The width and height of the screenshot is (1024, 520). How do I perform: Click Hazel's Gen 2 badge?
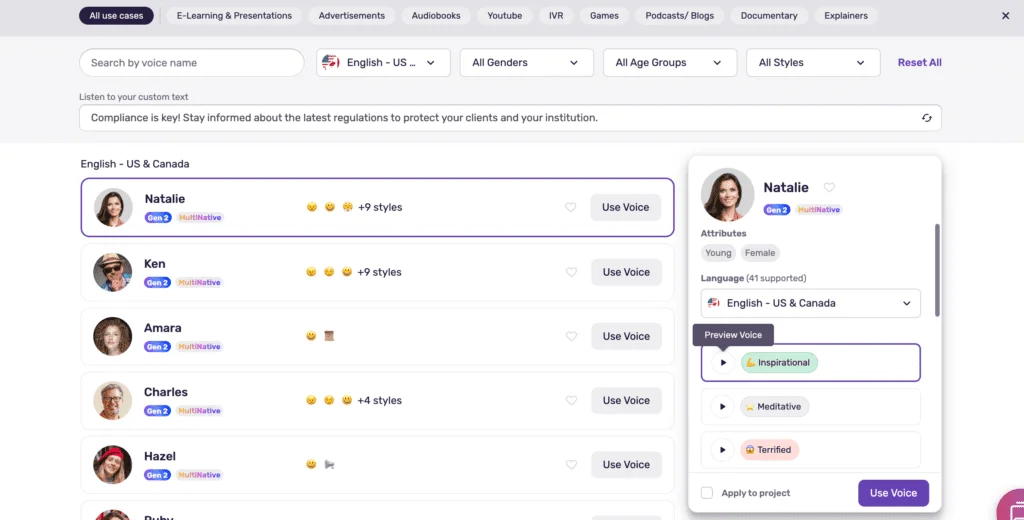pos(157,475)
